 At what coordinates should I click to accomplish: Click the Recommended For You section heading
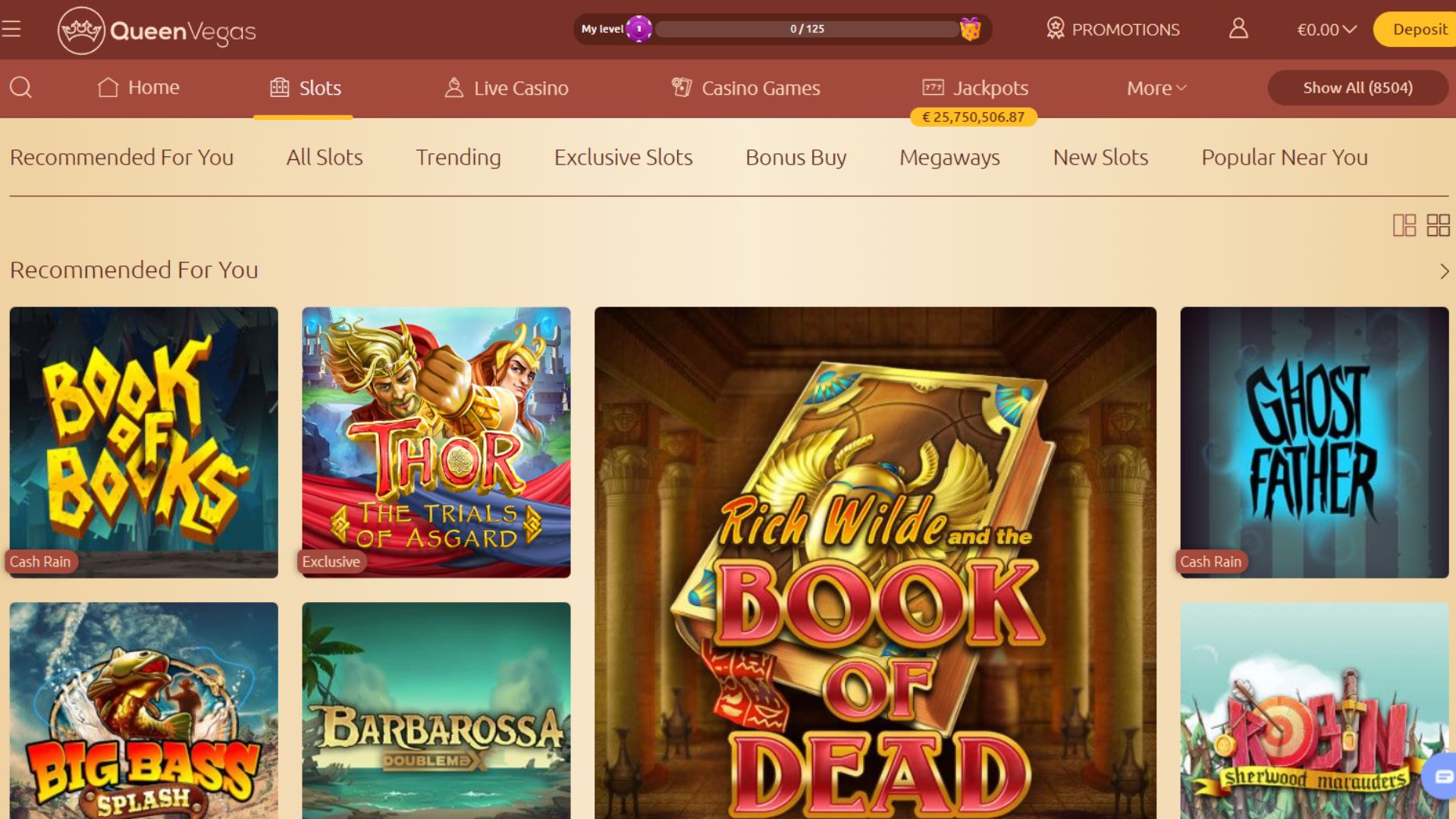coord(133,270)
